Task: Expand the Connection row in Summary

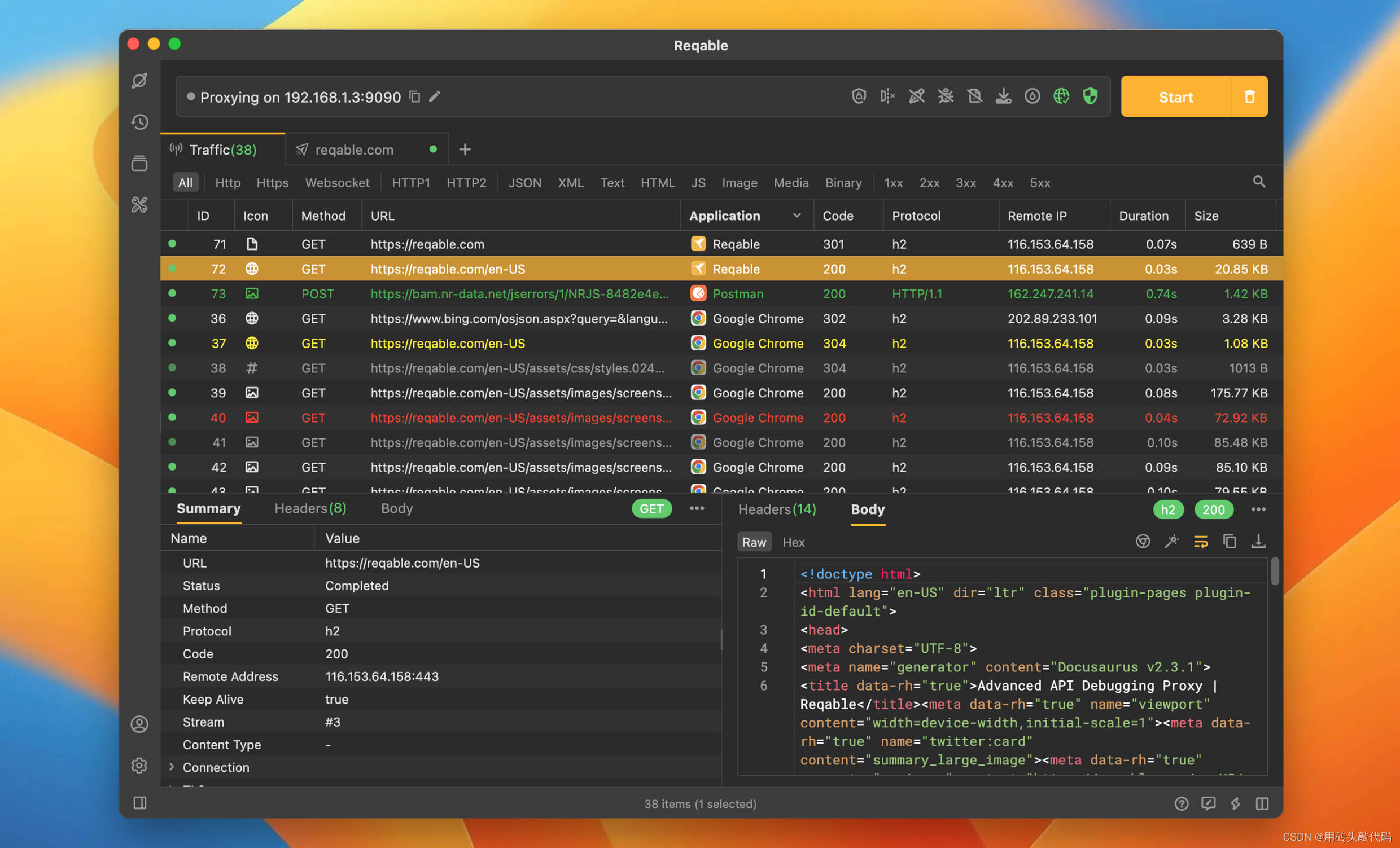Action: tap(172, 767)
